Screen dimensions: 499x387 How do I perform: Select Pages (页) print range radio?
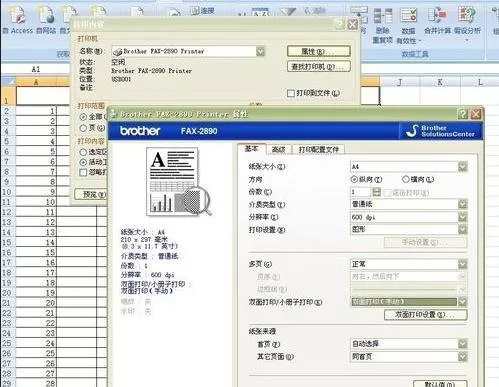click(83, 128)
